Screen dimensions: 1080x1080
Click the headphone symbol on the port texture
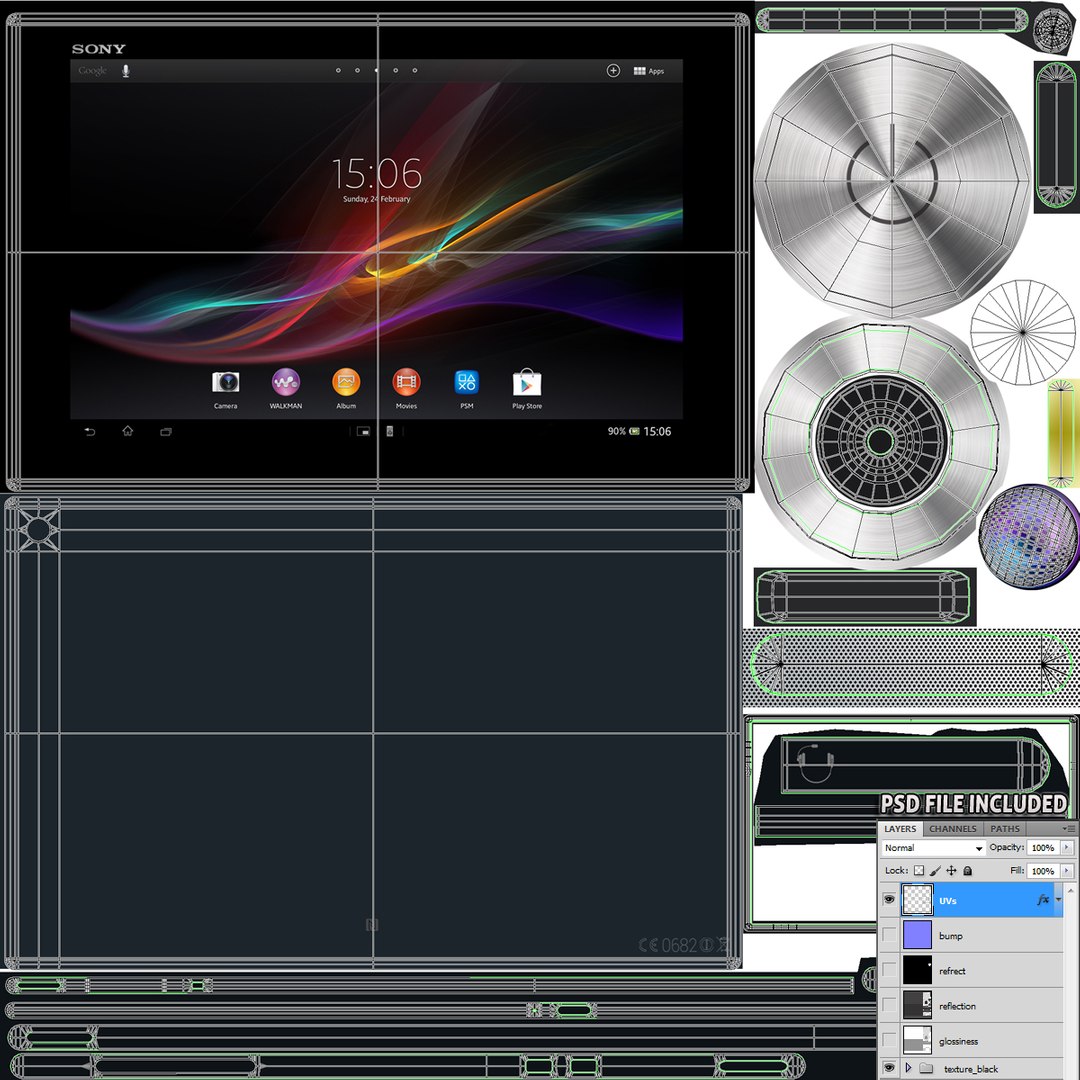816,763
